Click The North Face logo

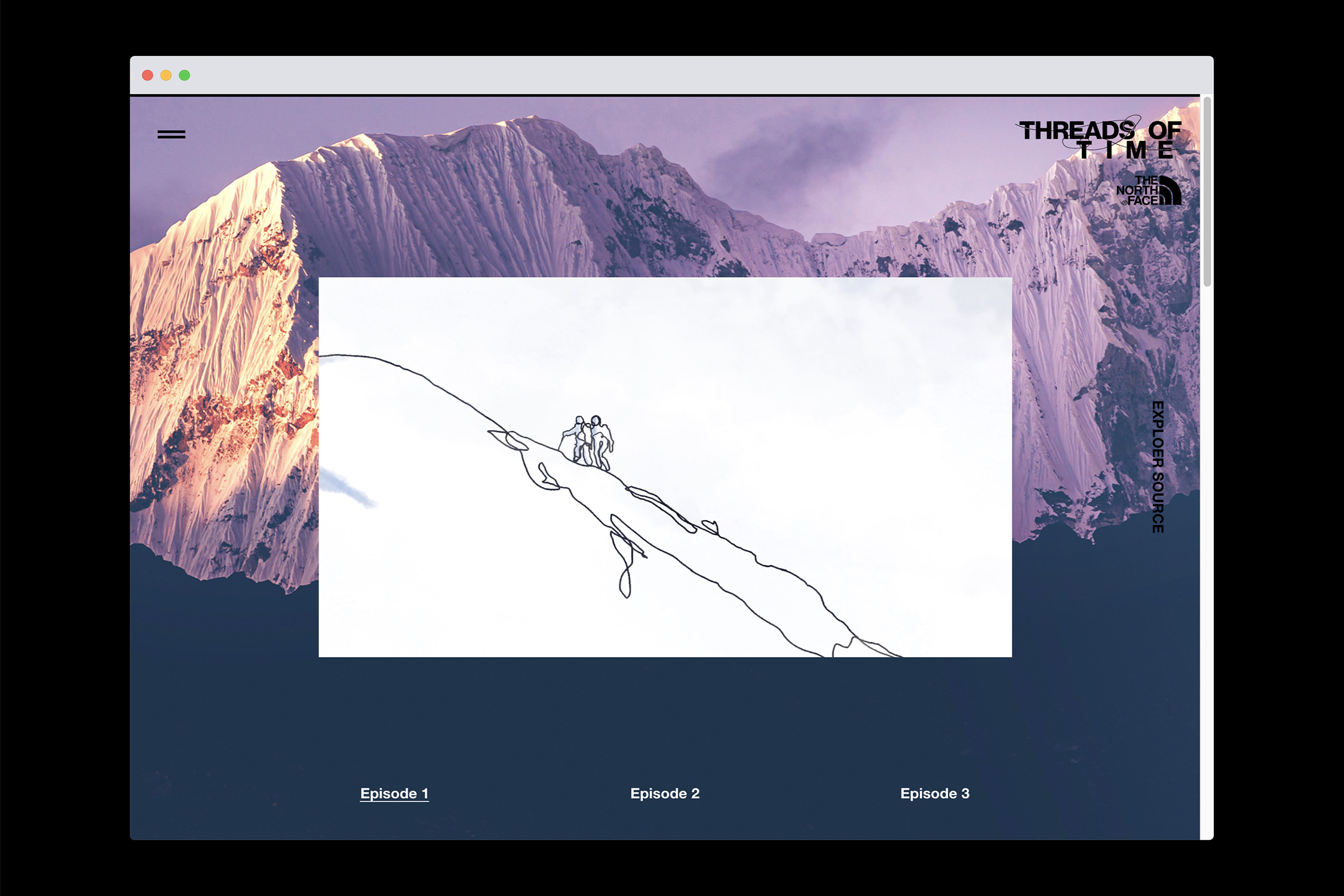click(1149, 191)
